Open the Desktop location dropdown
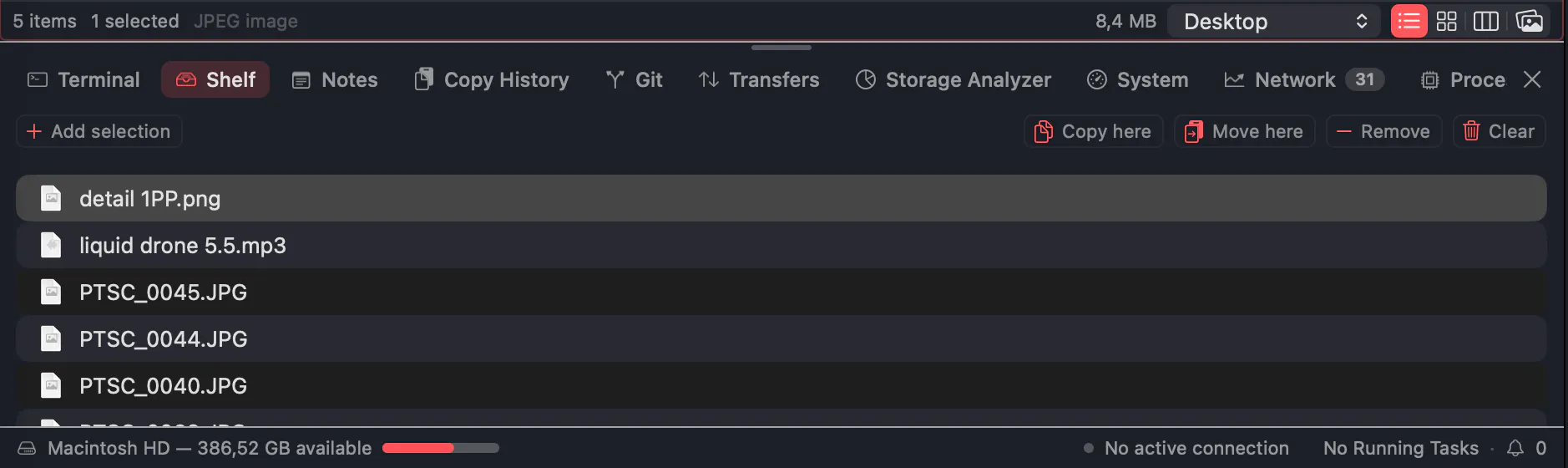Viewport: 1568px width, 468px height. coord(1275,21)
